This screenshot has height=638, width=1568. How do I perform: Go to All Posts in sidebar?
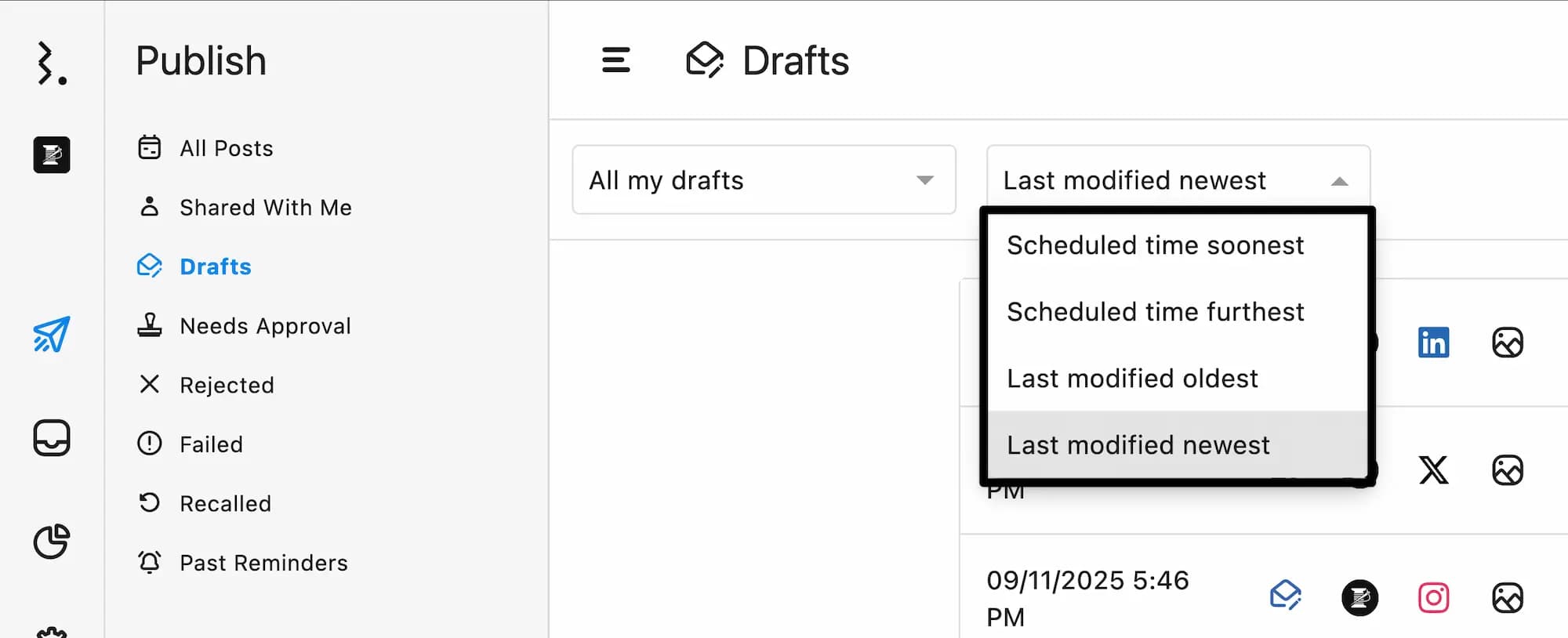click(x=226, y=148)
